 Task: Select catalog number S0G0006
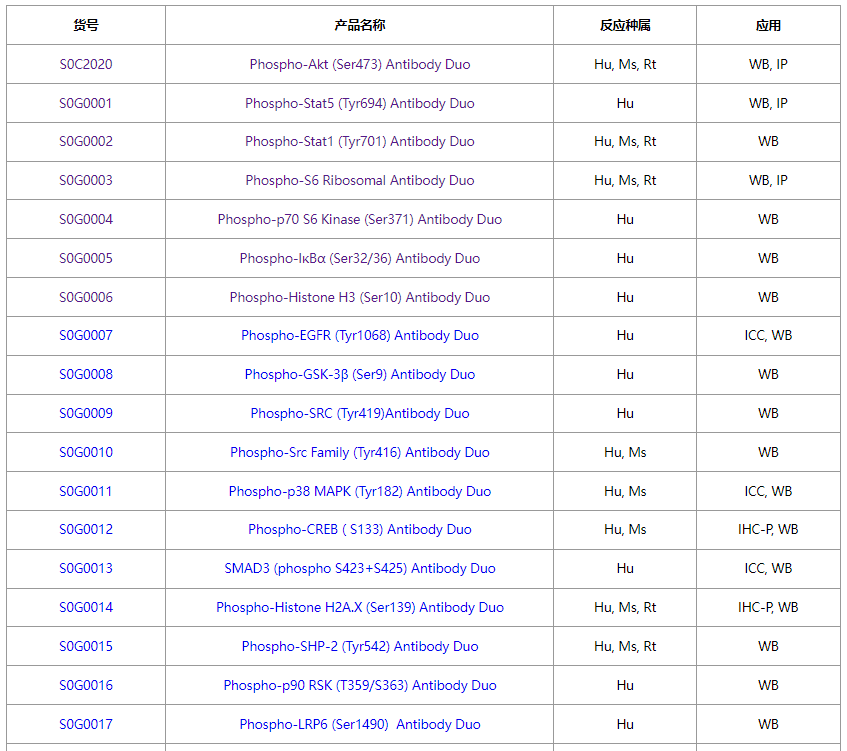[x=85, y=297]
